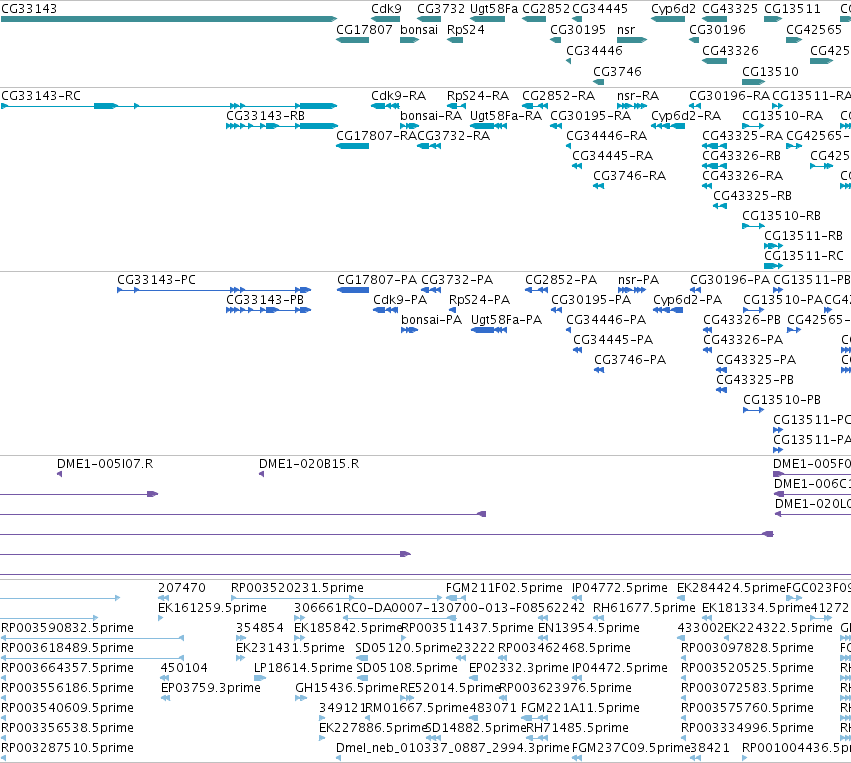Viewport: 851px width, 763px height.
Task: Select protein CG34446-PA
Action: pyautogui.click(x=606, y=320)
